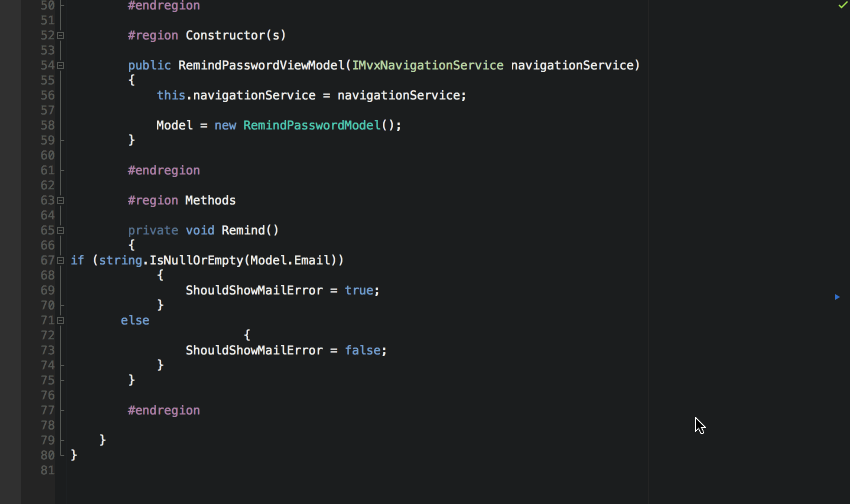
Task: Click the 'void' keyword on line 65
Action: tap(200, 230)
